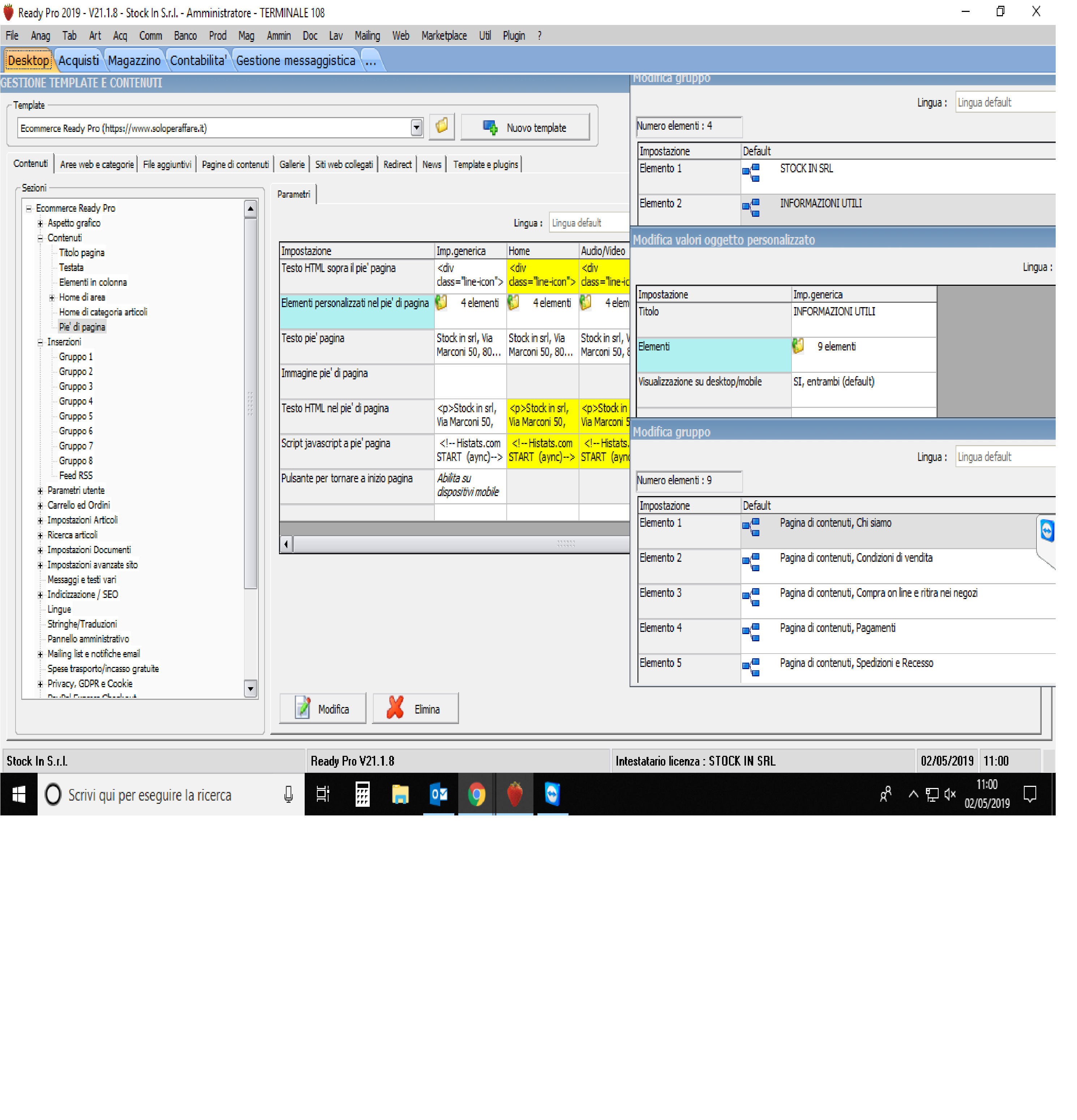Click microphone icon in search box
Viewport: 1077px width, 1120px height.
[x=289, y=794]
